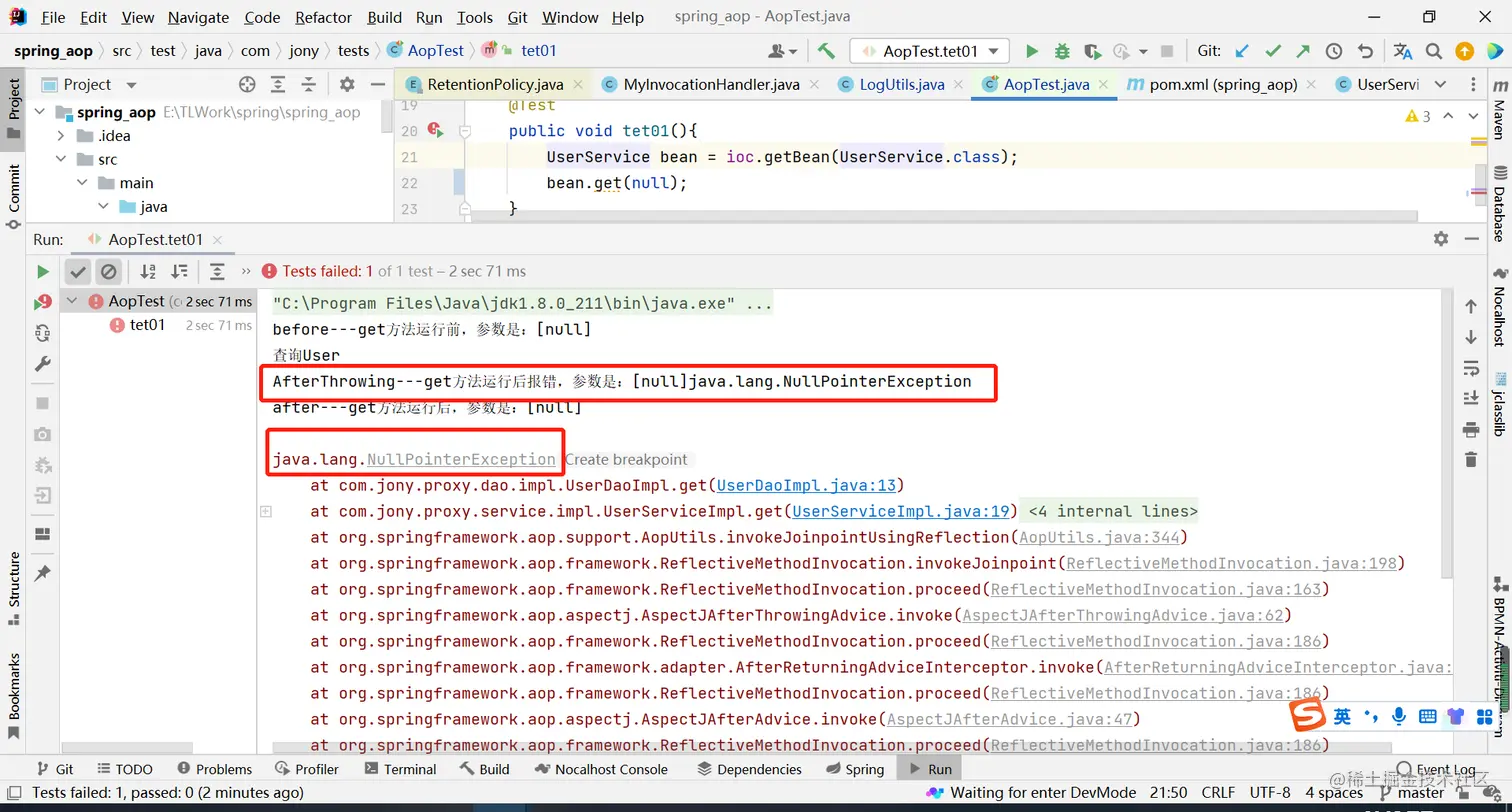1512x812 pixels.
Task: Open the translate icon in toolbar
Action: (x=1403, y=51)
